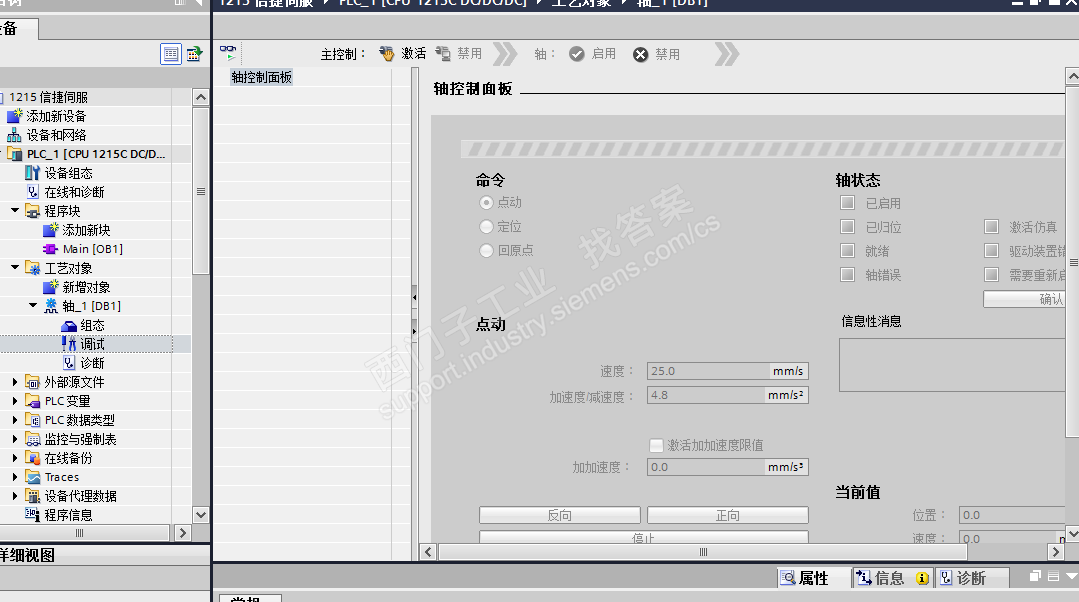Activate master control hand icon

click(387, 54)
